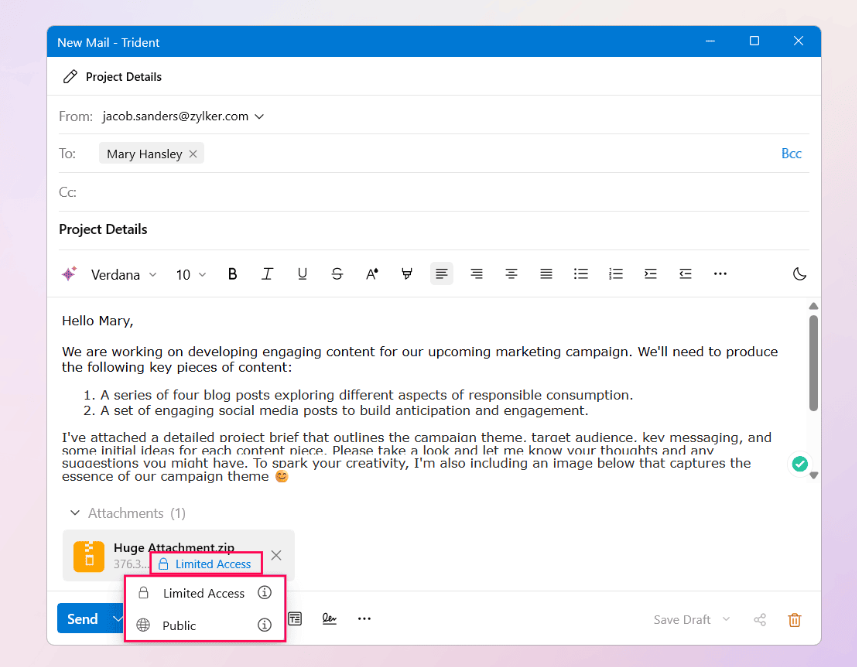Screen dimensions: 857x667
Task: Click the message body scrollbar thumb
Action: tap(813, 363)
